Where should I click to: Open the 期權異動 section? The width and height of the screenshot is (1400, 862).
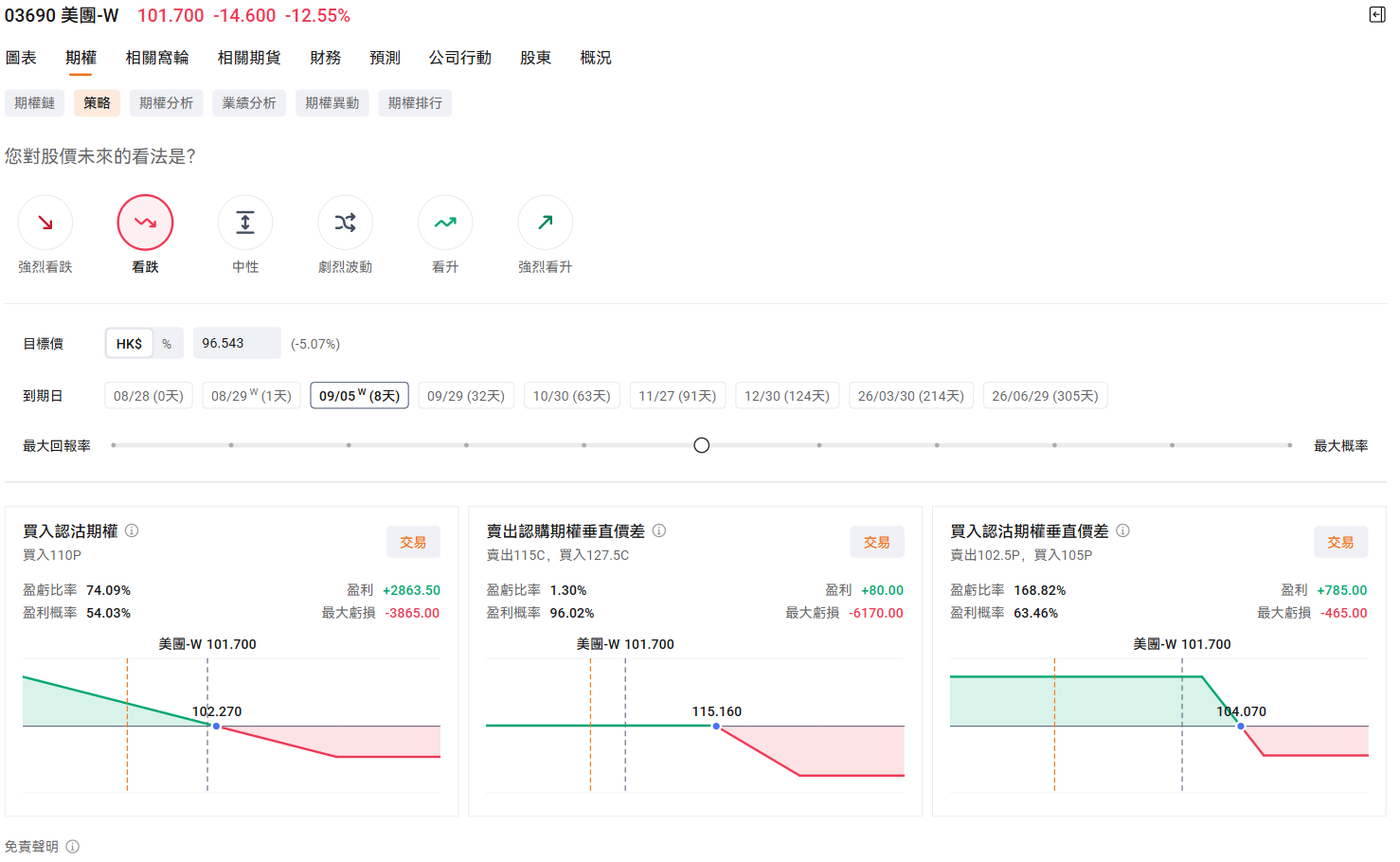point(332,102)
